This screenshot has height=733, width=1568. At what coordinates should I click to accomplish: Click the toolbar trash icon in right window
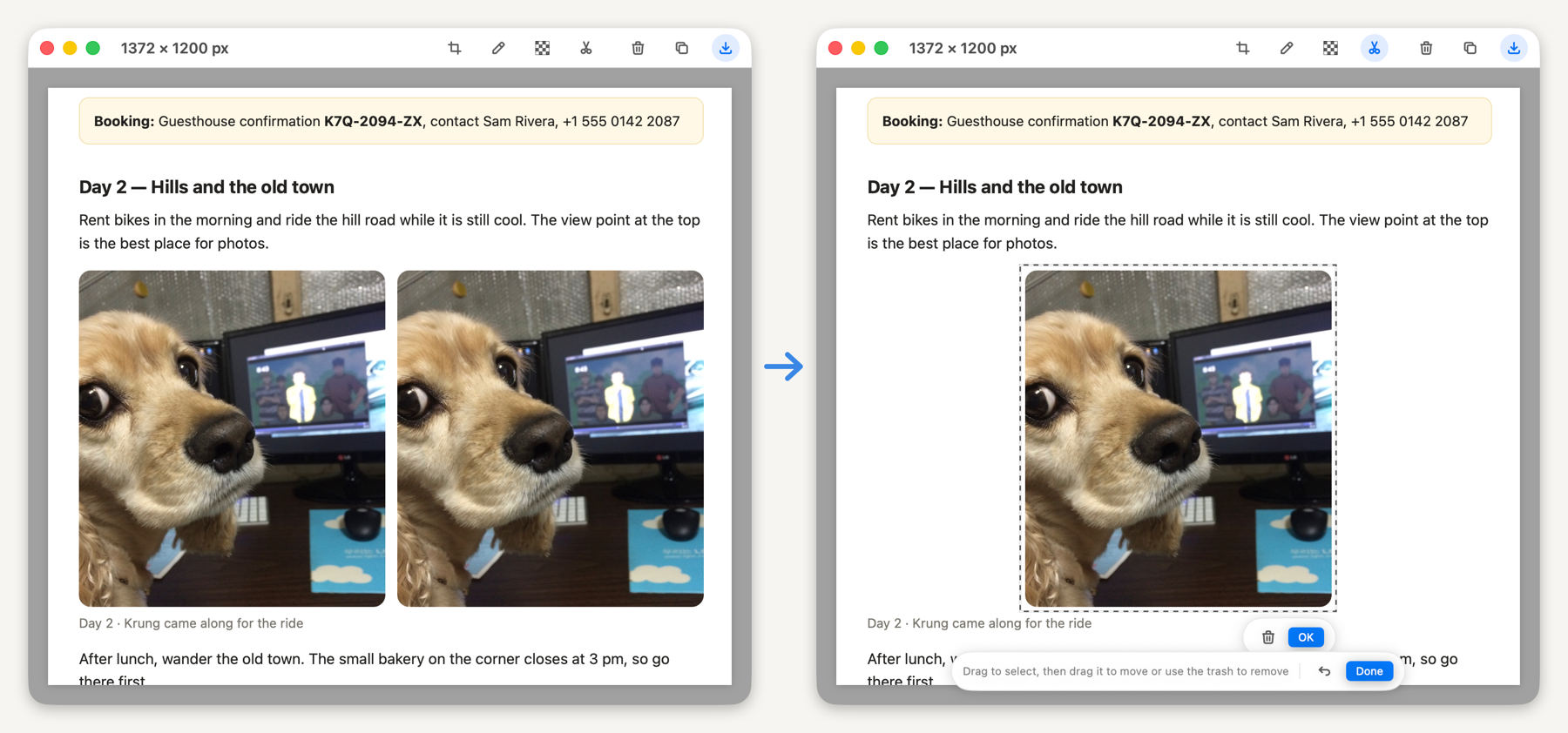tap(1426, 48)
